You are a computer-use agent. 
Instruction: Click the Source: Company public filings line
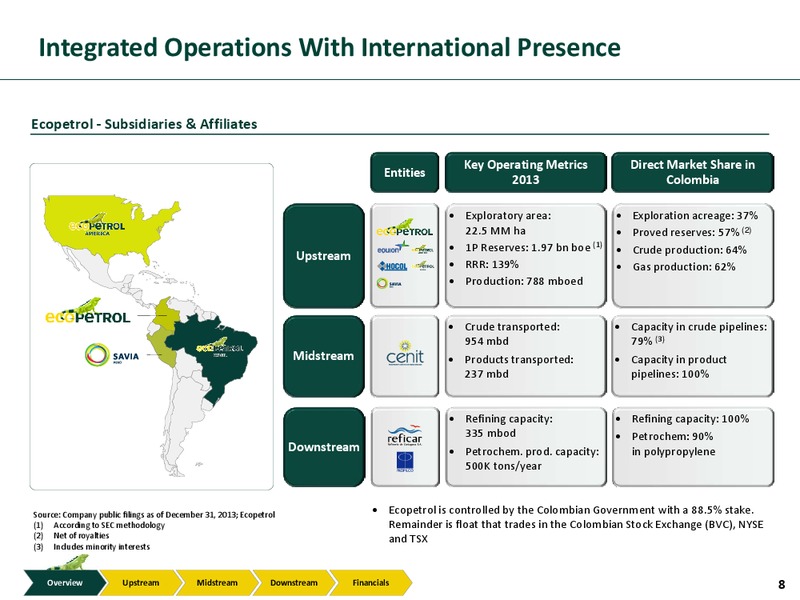(x=154, y=515)
